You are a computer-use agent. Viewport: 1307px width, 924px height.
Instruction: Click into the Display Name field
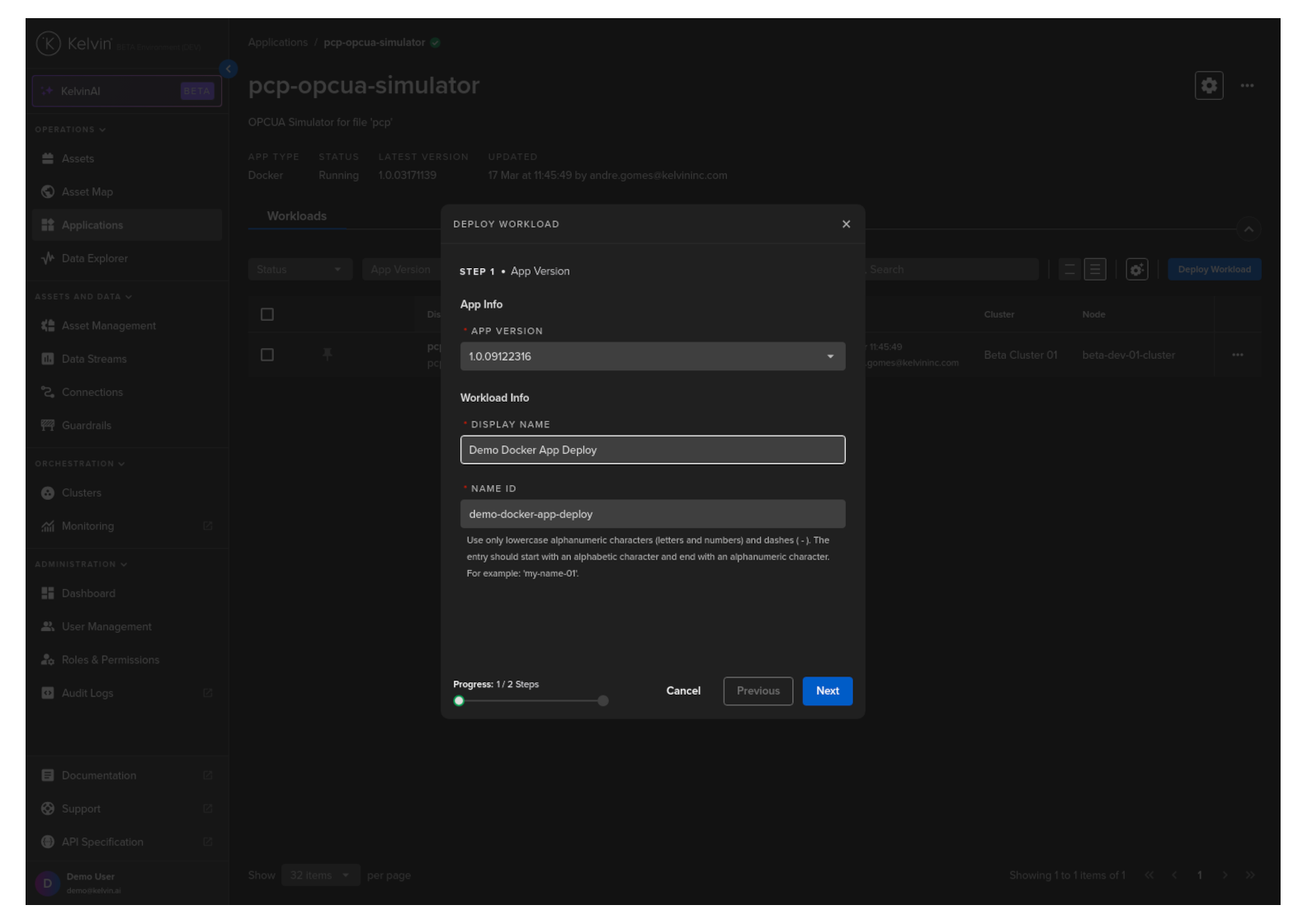point(652,450)
